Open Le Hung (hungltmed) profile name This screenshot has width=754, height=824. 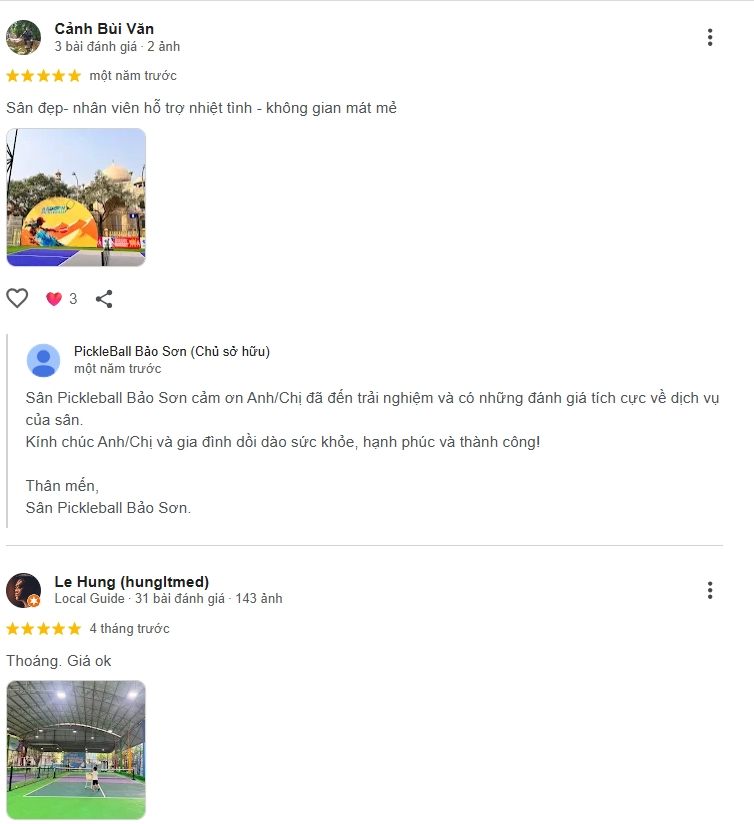(x=132, y=582)
